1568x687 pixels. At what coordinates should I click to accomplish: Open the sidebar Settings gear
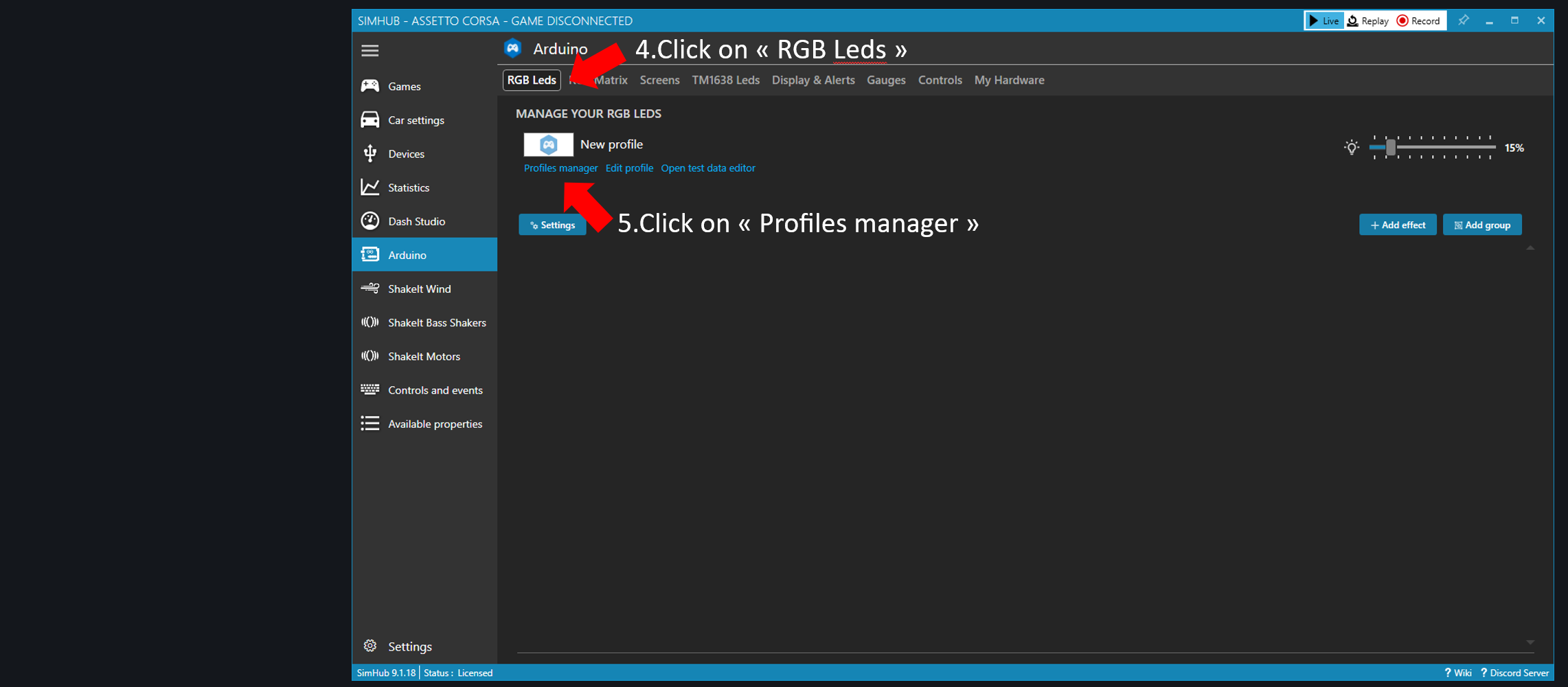(370, 646)
